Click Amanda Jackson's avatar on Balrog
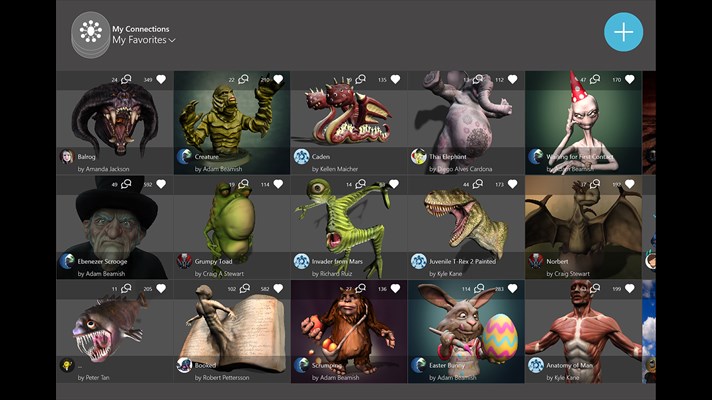This screenshot has width=712, height=400. 67,157
